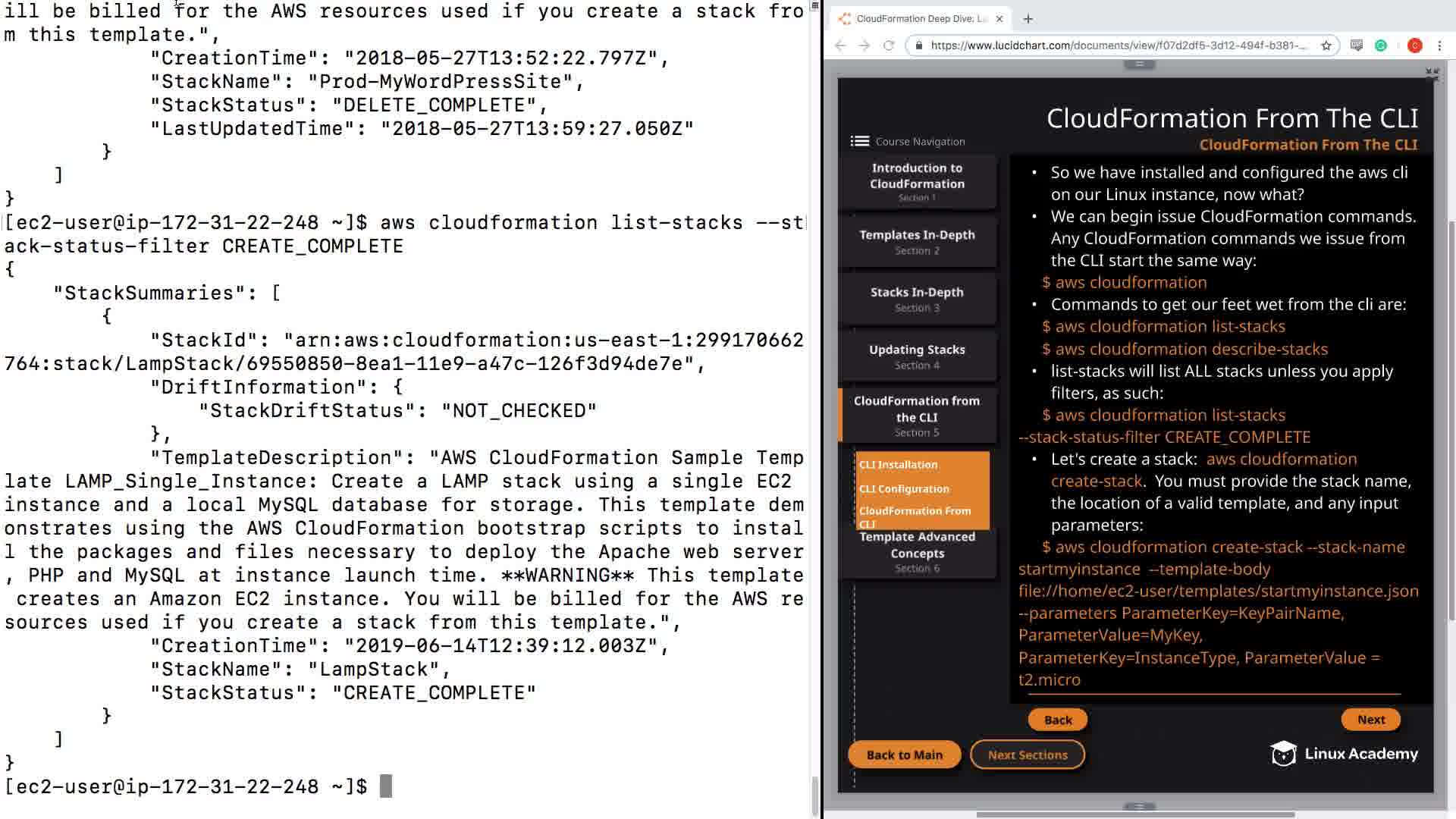Click the Next Sections button

(1027, 755)
